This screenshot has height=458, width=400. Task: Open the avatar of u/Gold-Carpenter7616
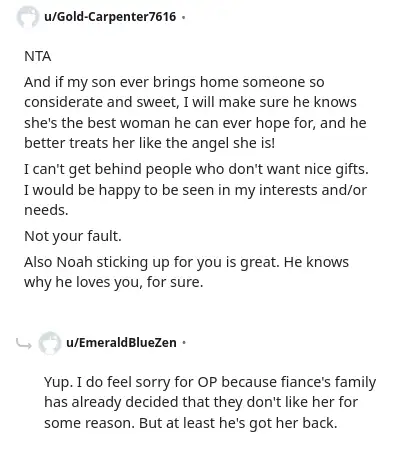click(x=27, y=17)
